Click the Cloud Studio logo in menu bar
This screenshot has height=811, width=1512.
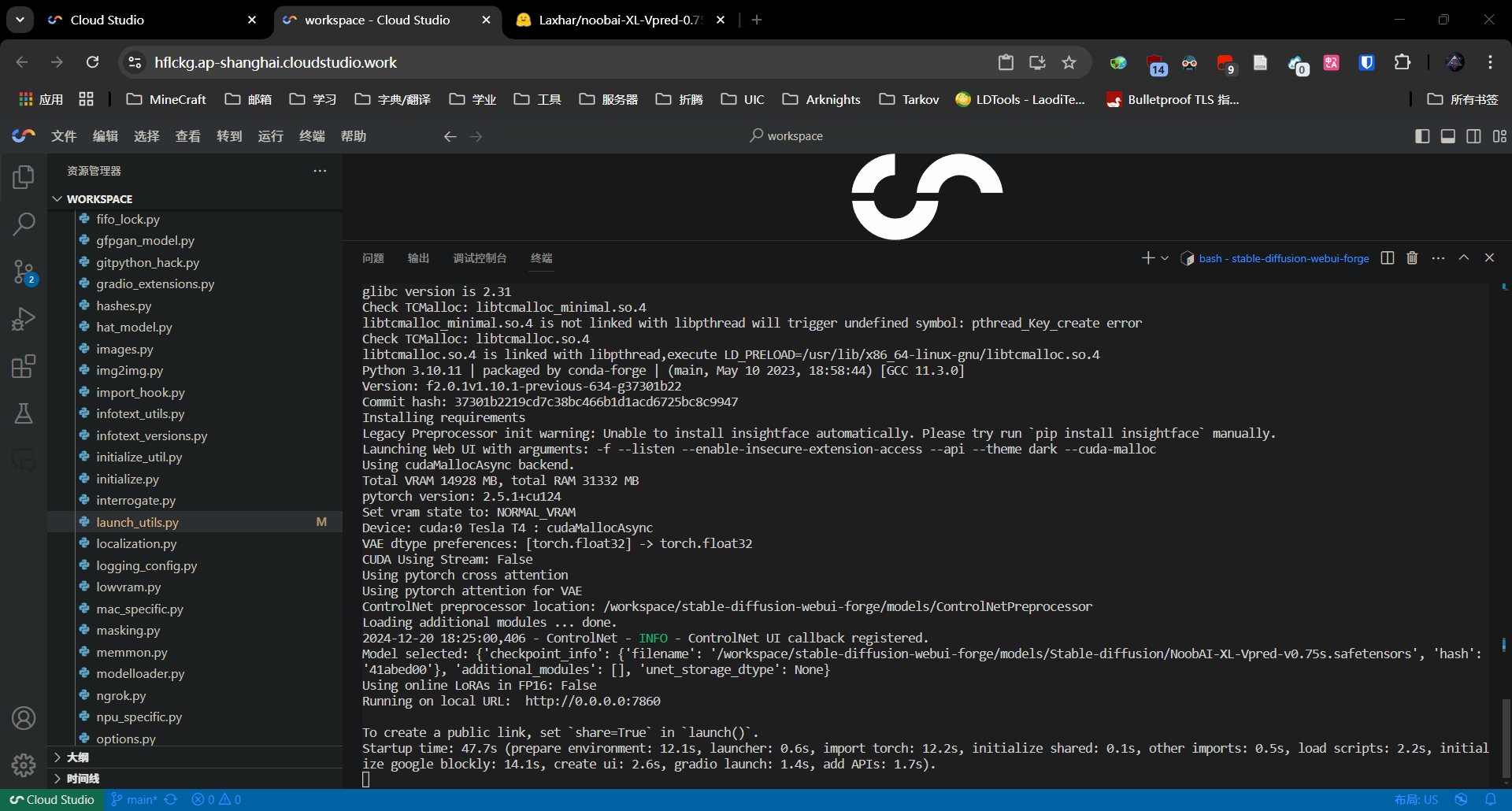click(x=24, y=135)
